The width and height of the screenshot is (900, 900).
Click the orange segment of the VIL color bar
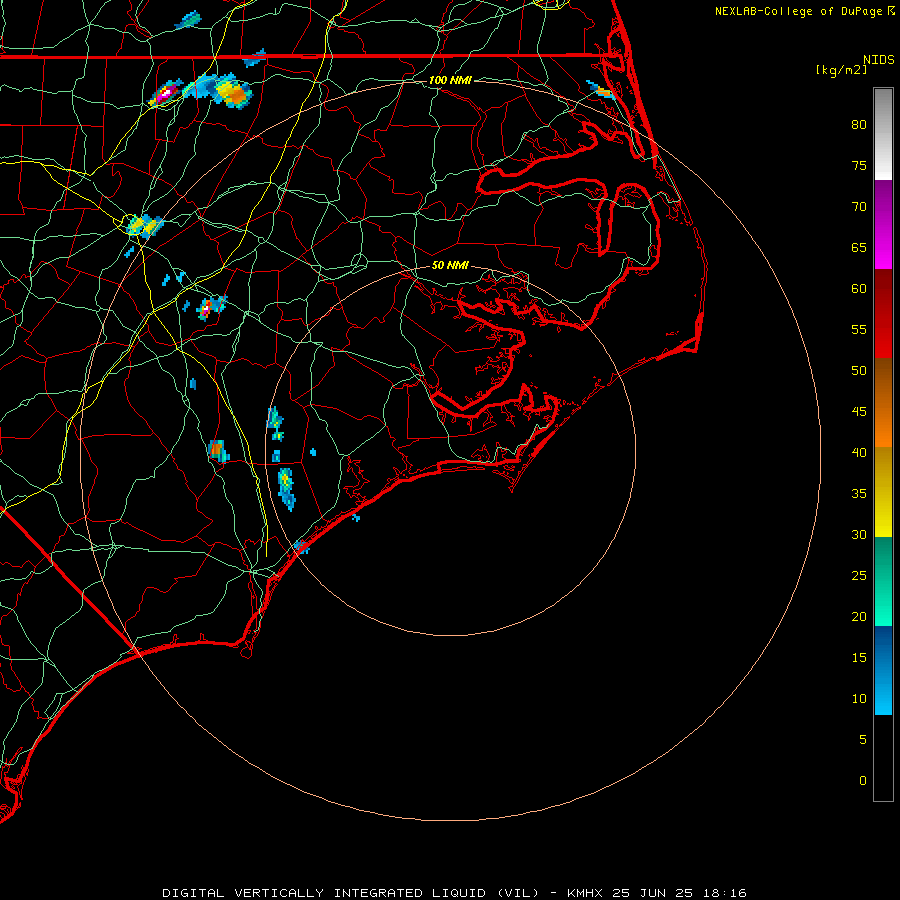click(883, 402)
